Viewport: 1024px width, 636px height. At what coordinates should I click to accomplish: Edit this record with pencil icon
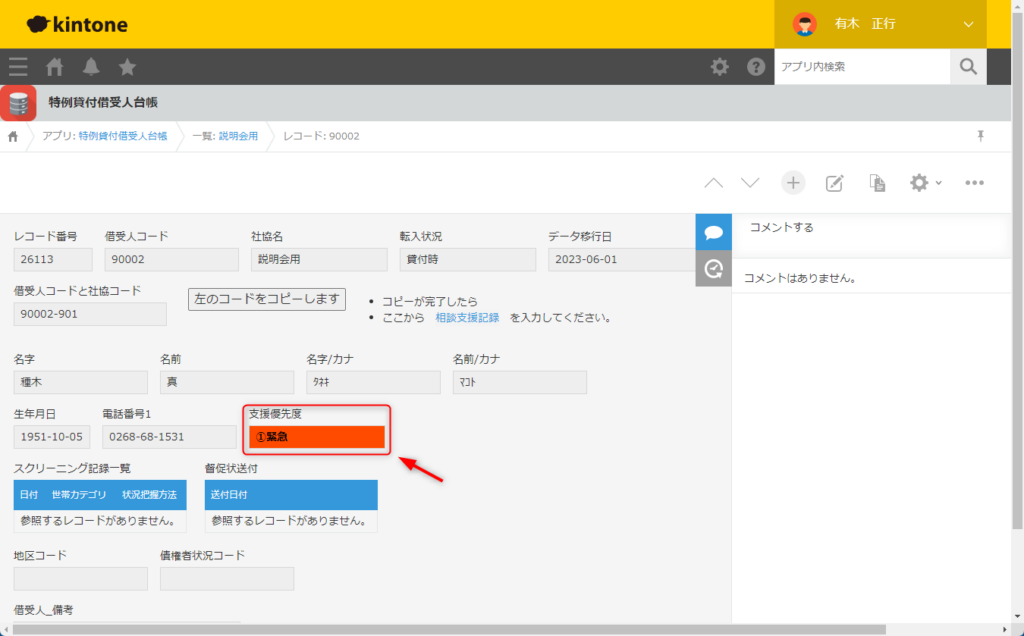834,183
